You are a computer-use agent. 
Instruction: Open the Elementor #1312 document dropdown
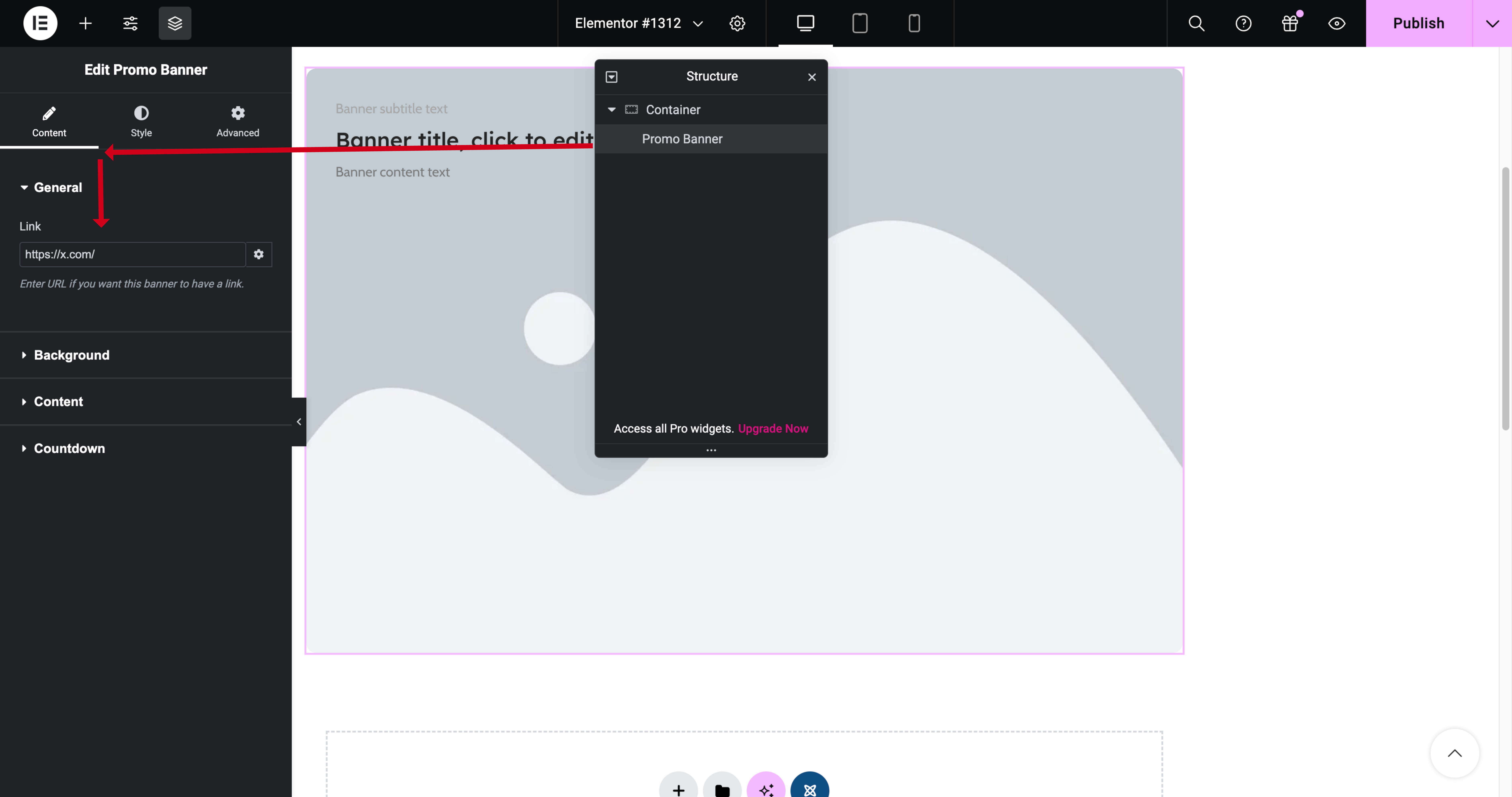(639, 24)
